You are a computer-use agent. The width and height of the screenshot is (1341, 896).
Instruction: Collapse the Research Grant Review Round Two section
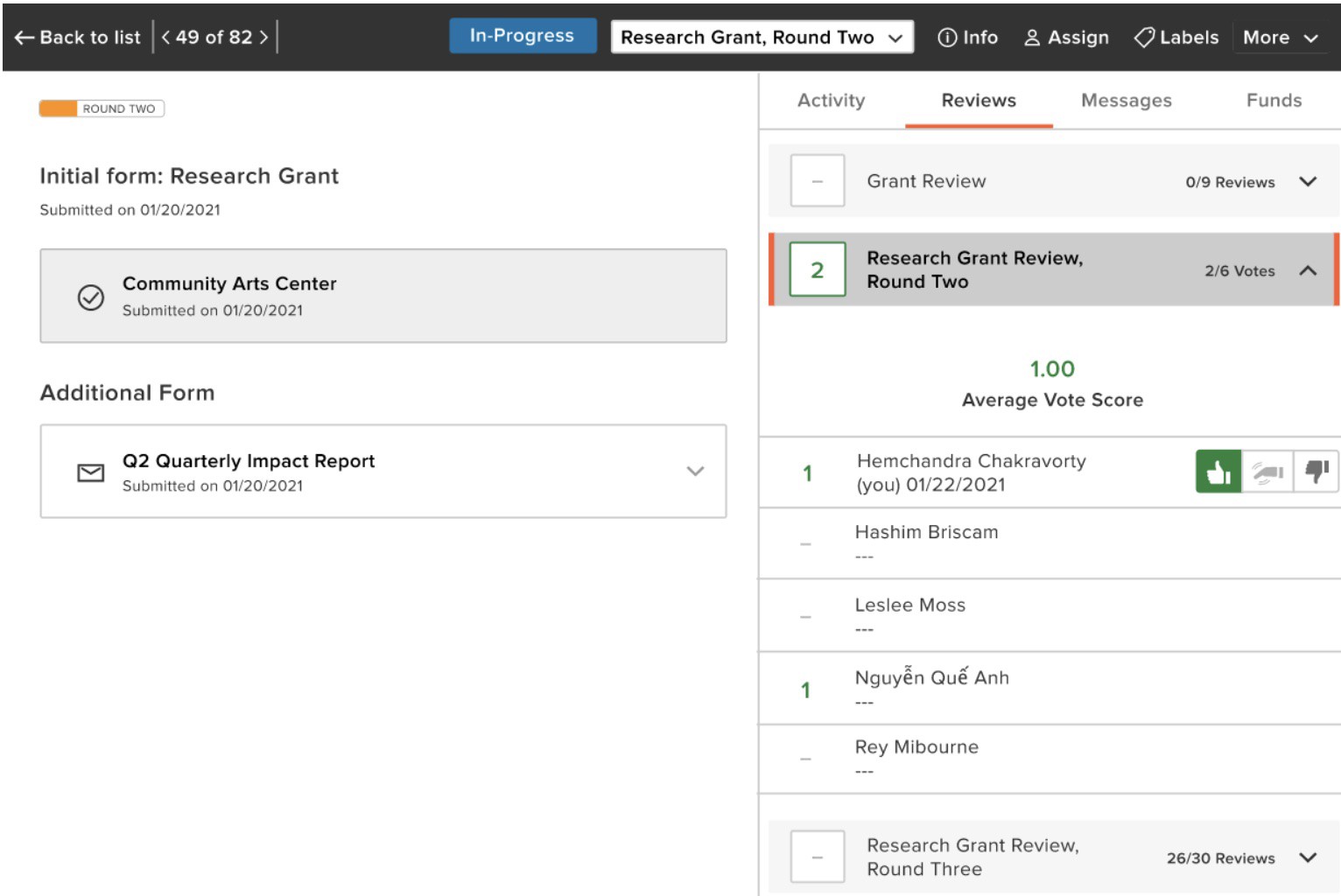pyautogui.click(x=1308, y=270)
